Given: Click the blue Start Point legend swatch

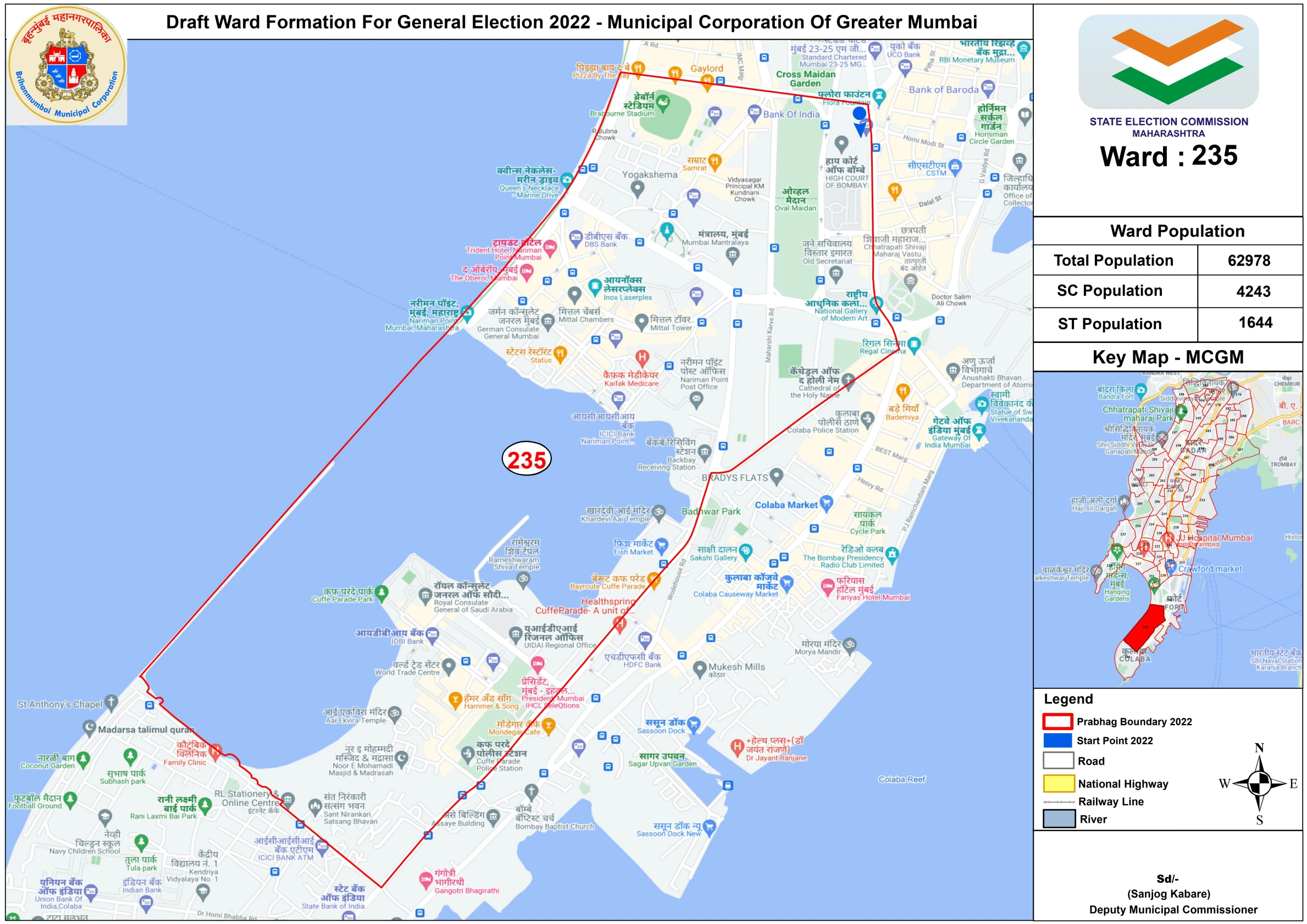Looking at the screenshot, I should [x=1057, y=740].
